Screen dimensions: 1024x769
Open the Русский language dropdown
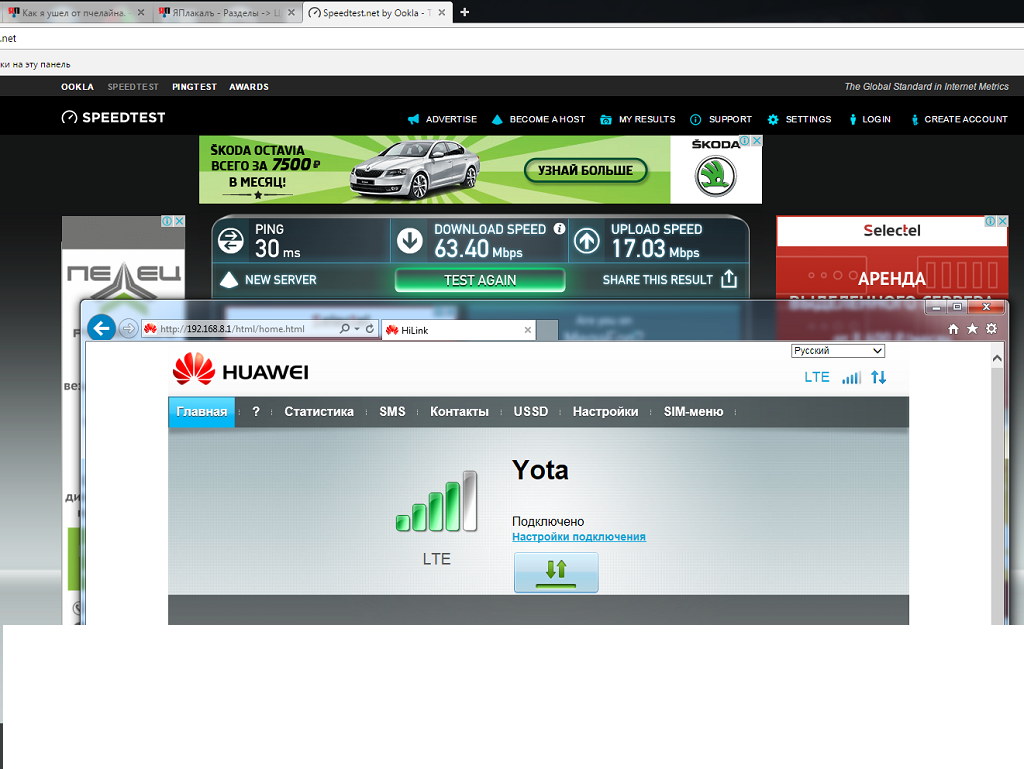pos(838,351)
